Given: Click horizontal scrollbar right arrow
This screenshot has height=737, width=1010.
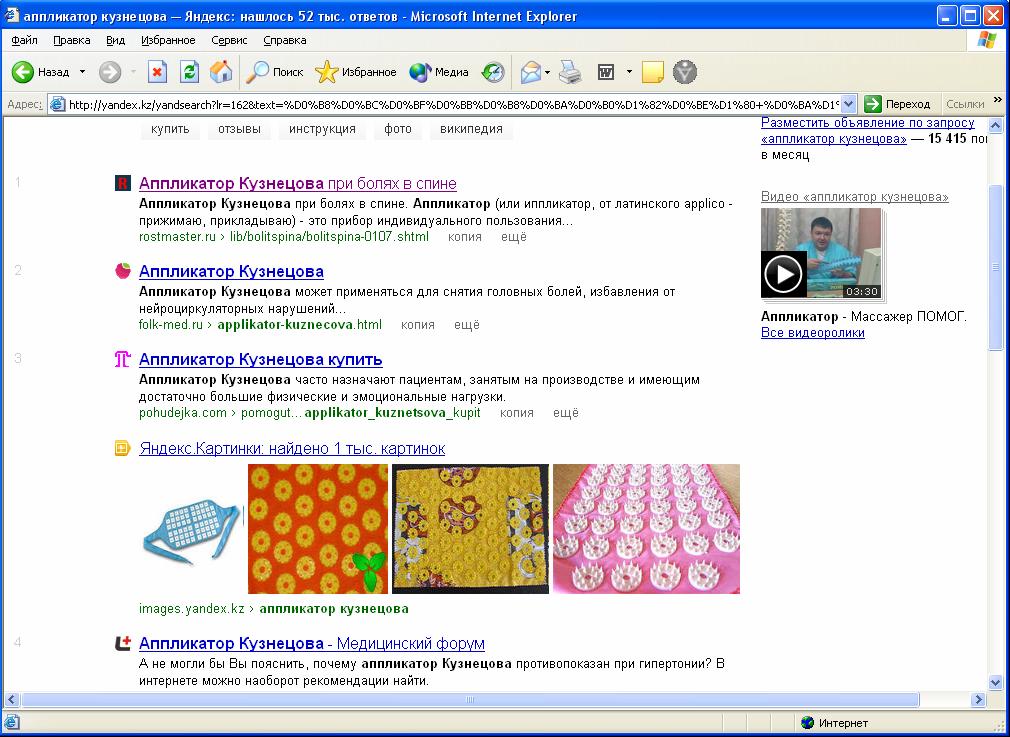Looking at the screenshot, I should (978, 699).
